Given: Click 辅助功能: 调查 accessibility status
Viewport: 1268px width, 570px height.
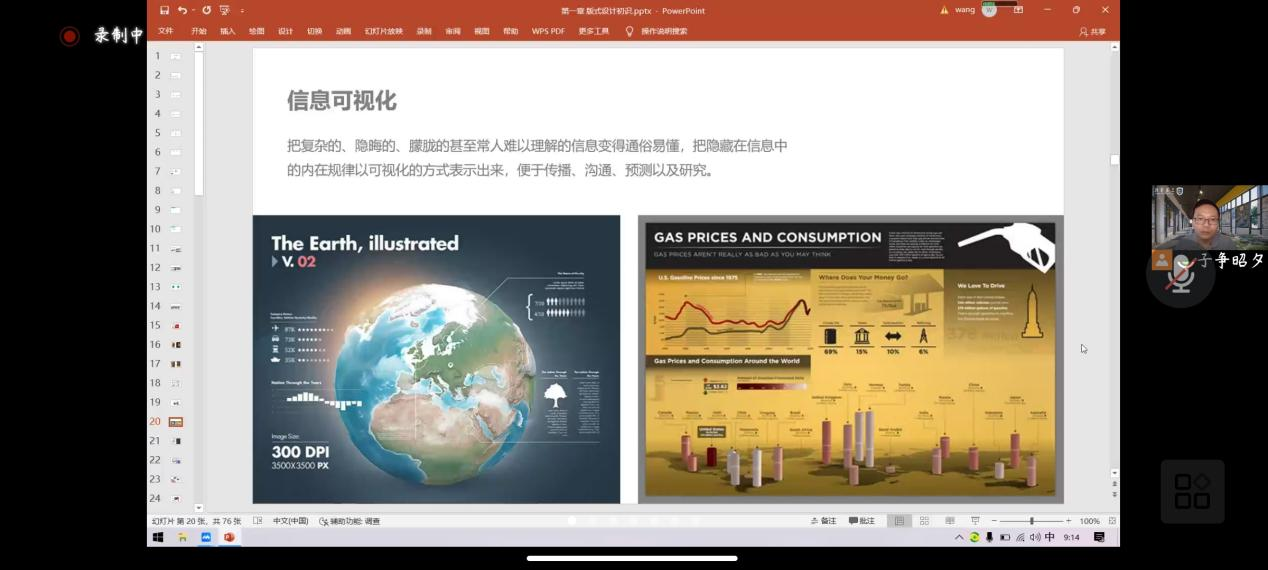Looking at the screenshot, I should (350, 521).
